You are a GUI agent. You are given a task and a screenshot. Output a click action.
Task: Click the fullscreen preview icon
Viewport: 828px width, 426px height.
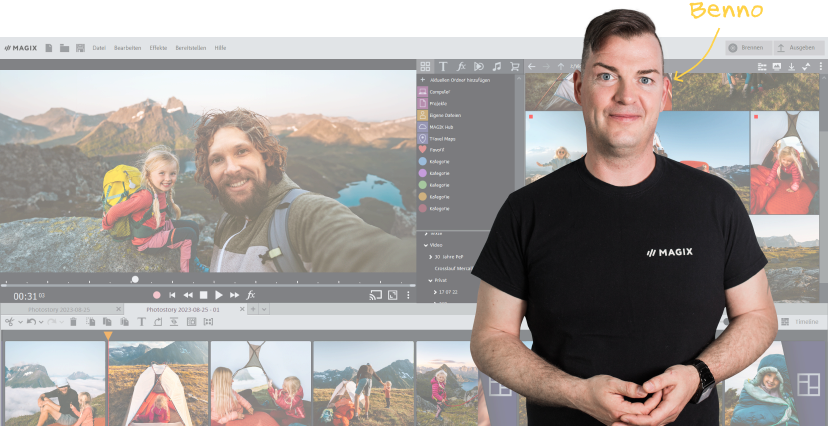(392, 295)
